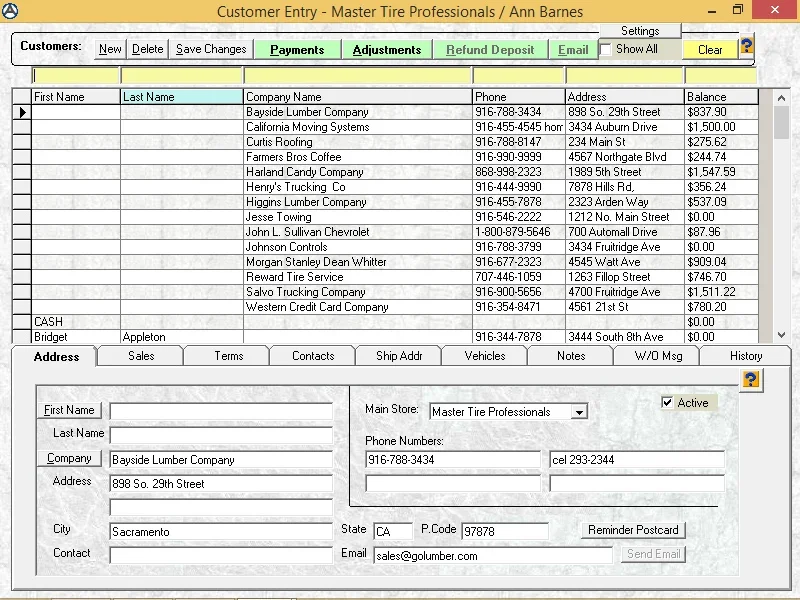Screen dimensions: 800x600
Task: Click the help icon above Active checkbox
Action: (749, 379)
